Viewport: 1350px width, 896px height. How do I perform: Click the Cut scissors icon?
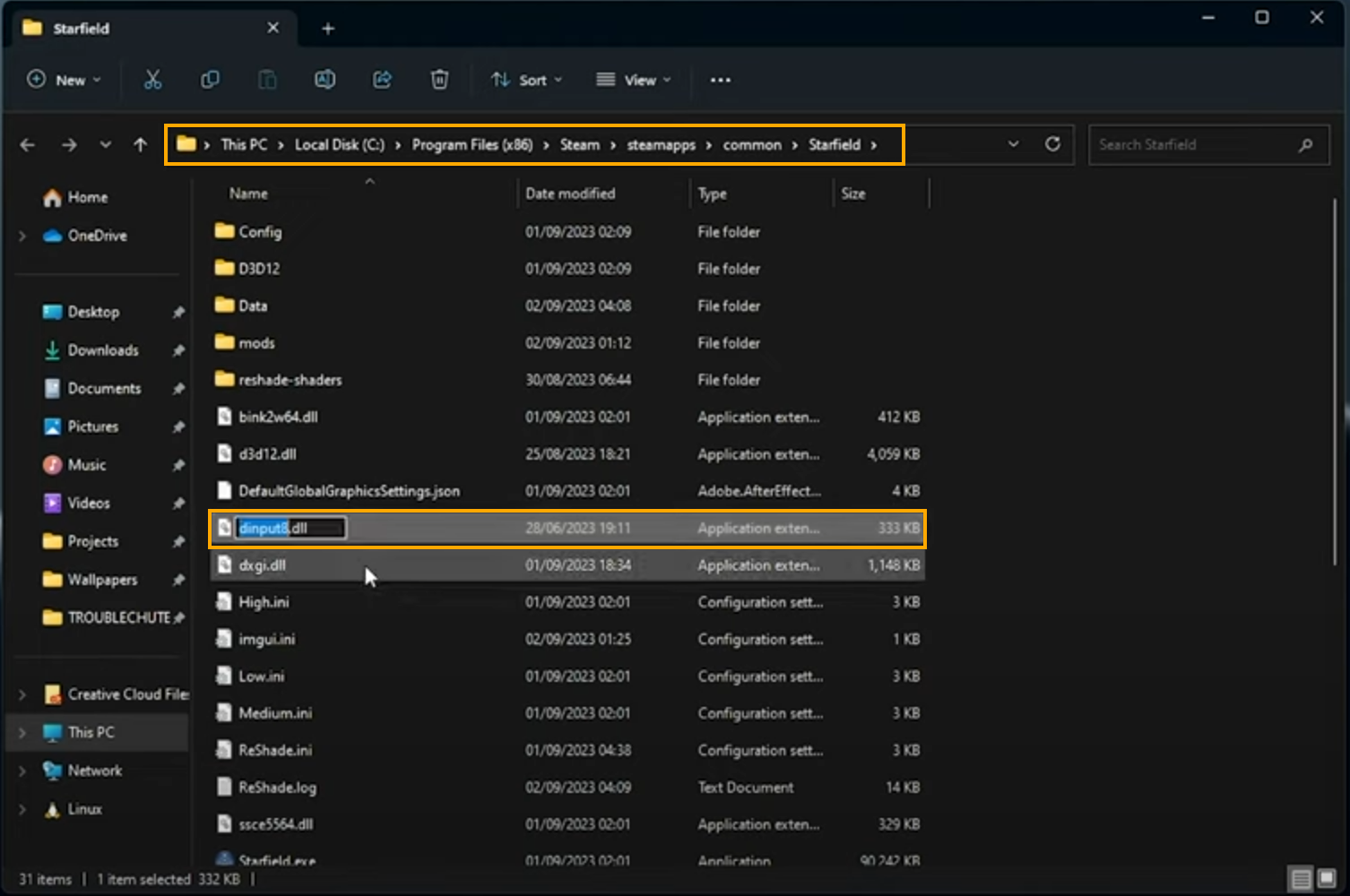(153, 80)
